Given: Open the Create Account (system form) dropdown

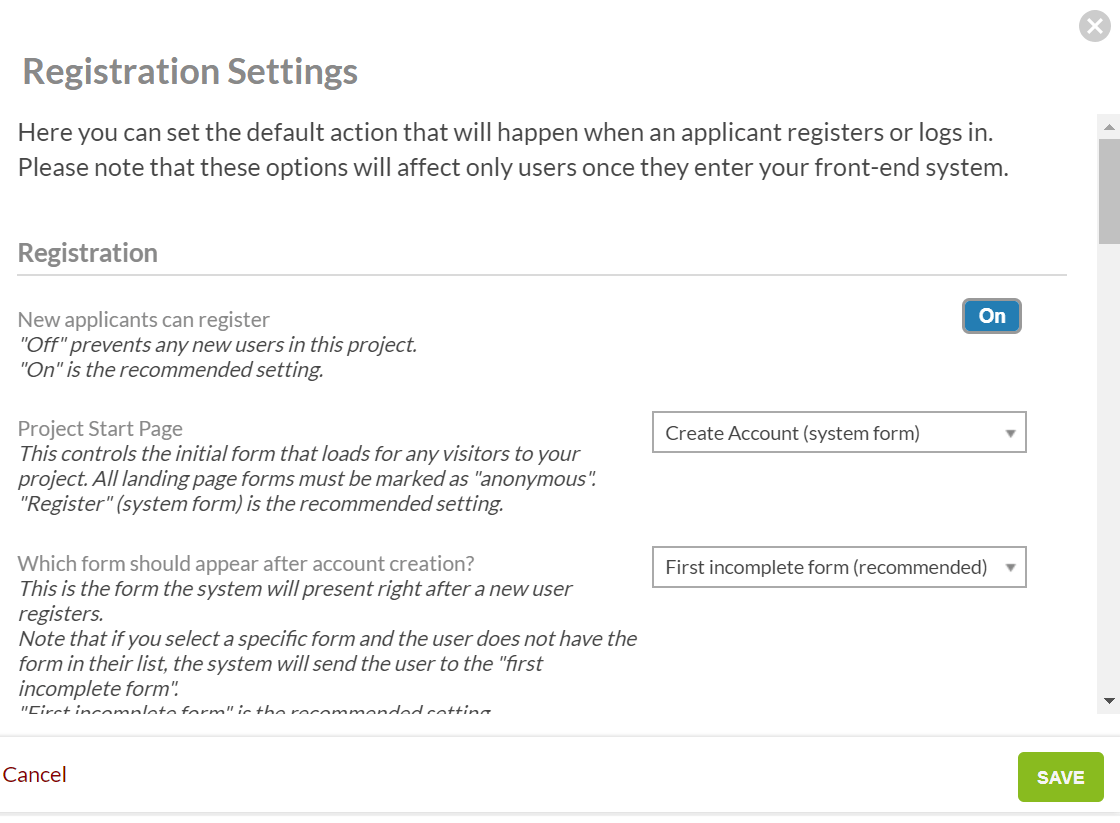Looking at the screenshot, I should point(838,433).
